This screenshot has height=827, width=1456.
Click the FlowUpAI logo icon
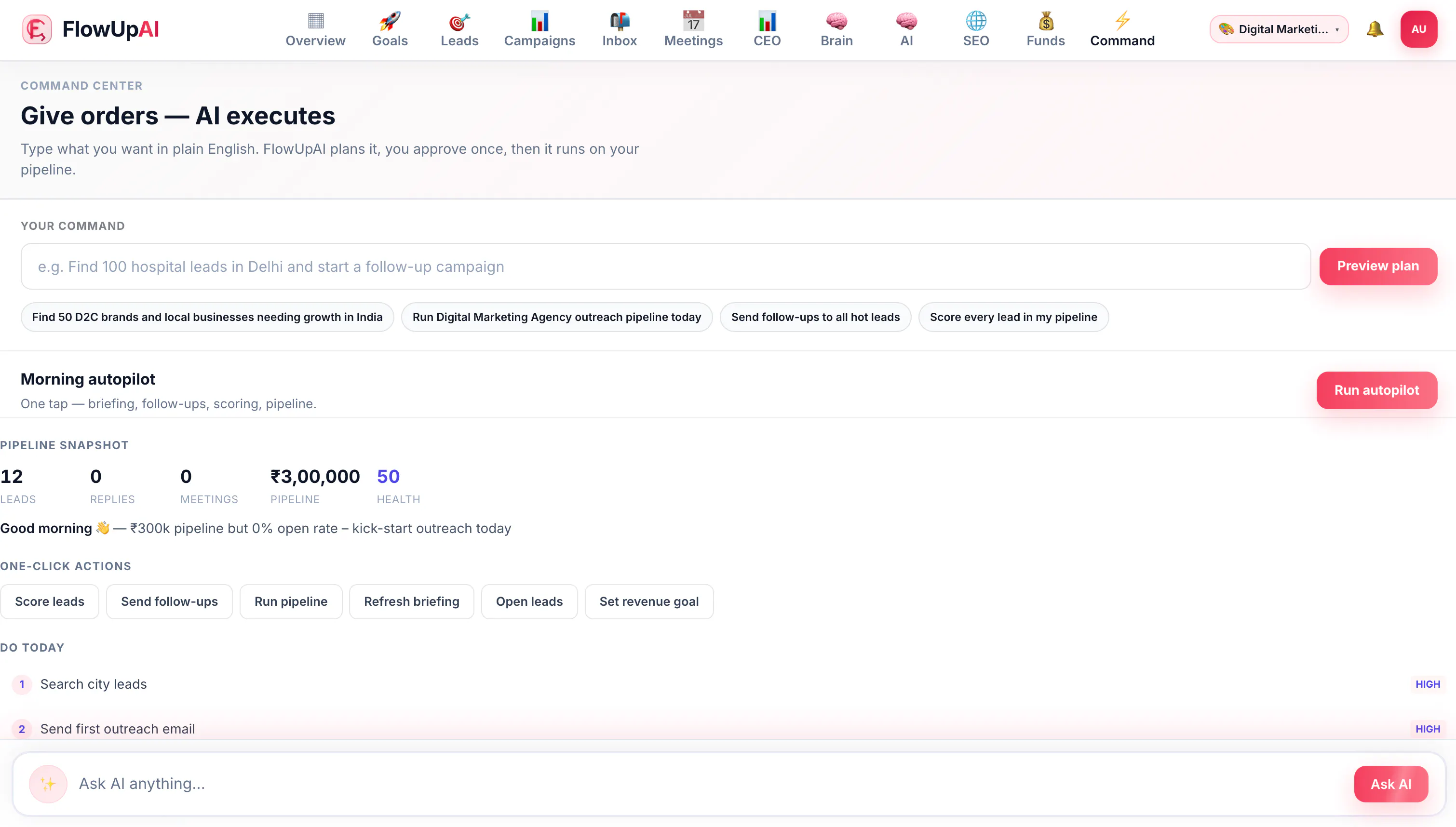coord(37,29)
